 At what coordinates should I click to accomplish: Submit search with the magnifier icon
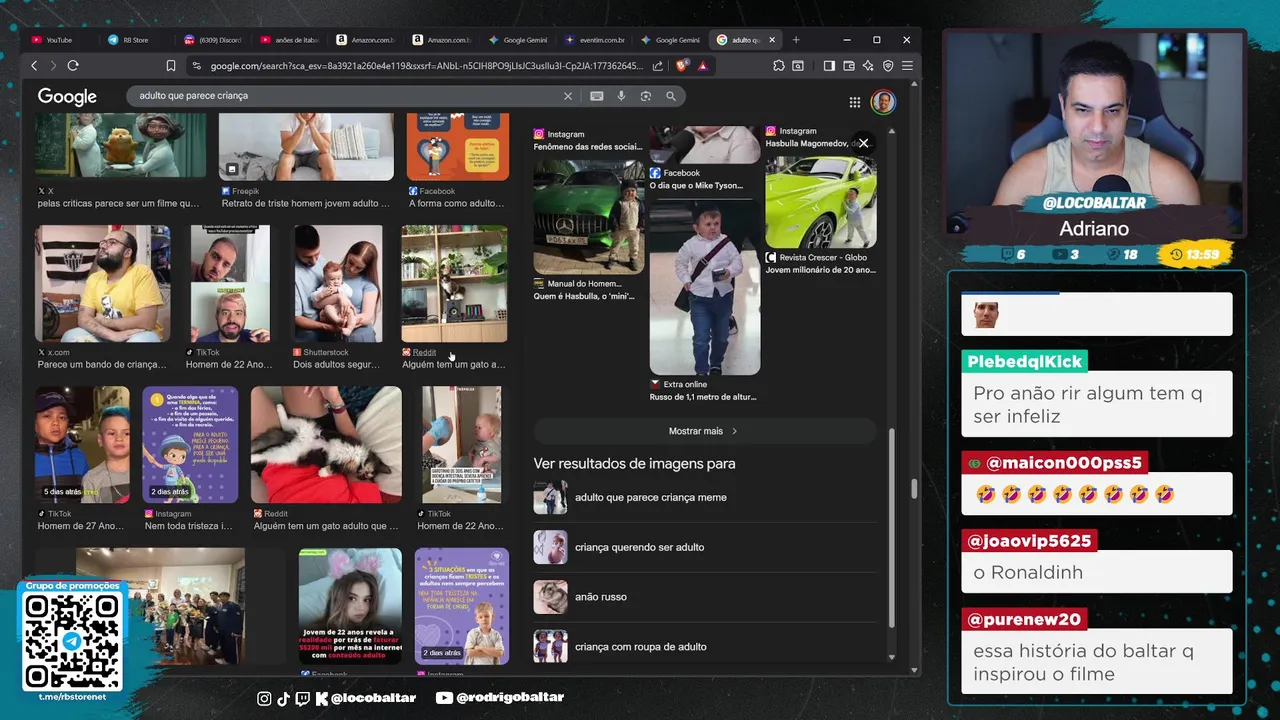[671, 96]
